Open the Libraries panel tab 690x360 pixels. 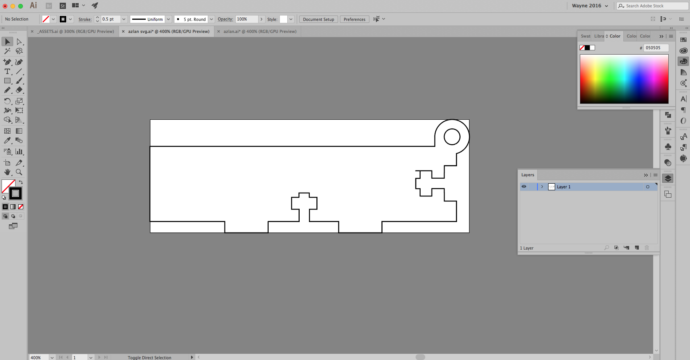[x=599, y=36]
